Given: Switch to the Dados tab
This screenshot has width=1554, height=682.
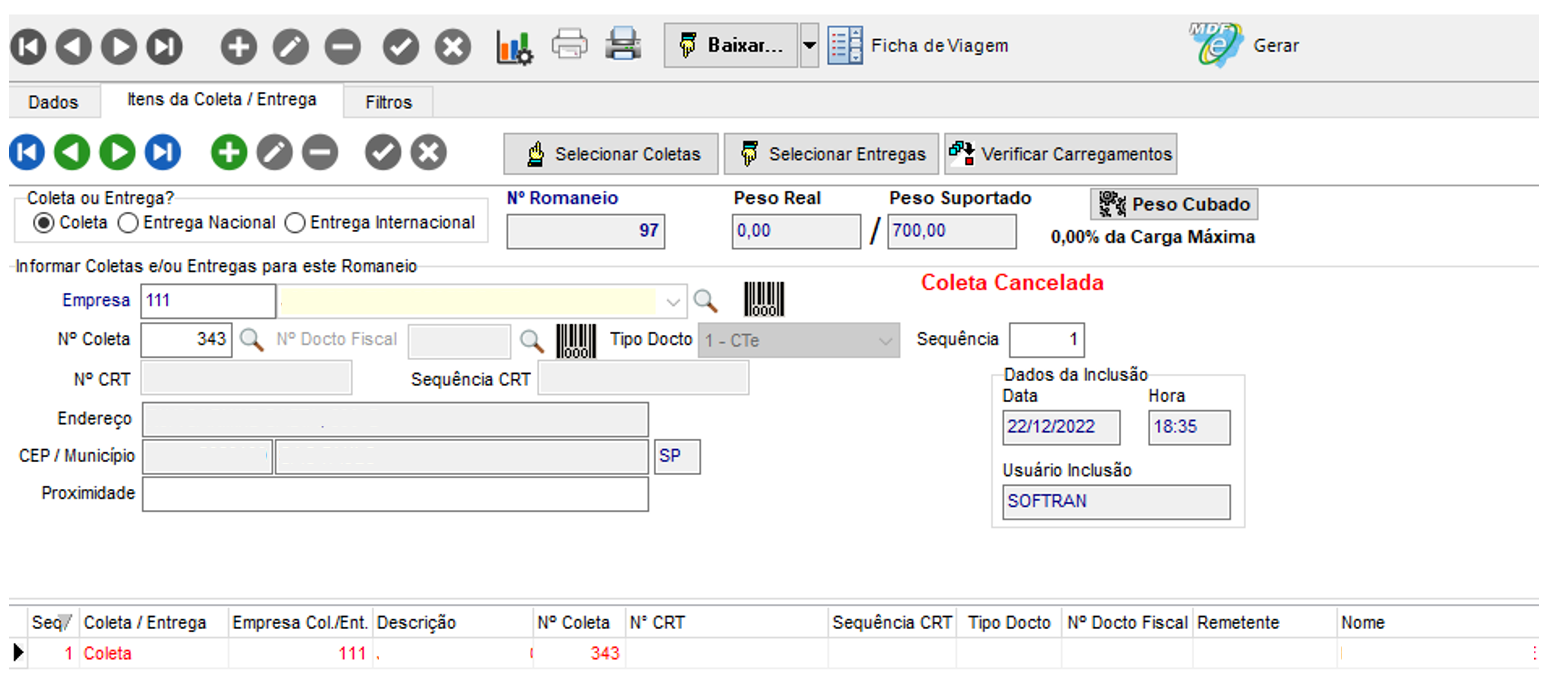Looking at the screenshot, I should pyautogui.click(x=53, y=102).
